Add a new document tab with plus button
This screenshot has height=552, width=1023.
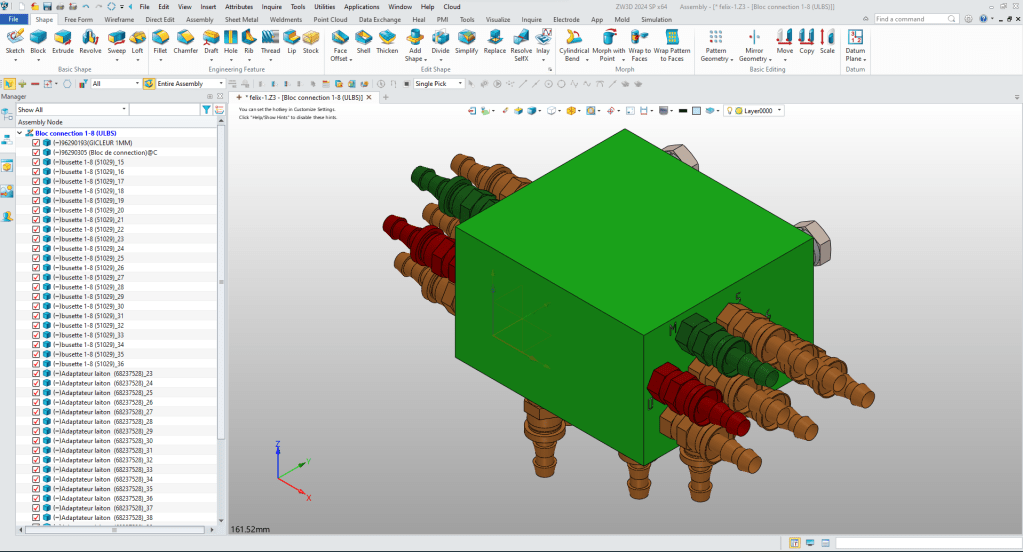point(385,98)
